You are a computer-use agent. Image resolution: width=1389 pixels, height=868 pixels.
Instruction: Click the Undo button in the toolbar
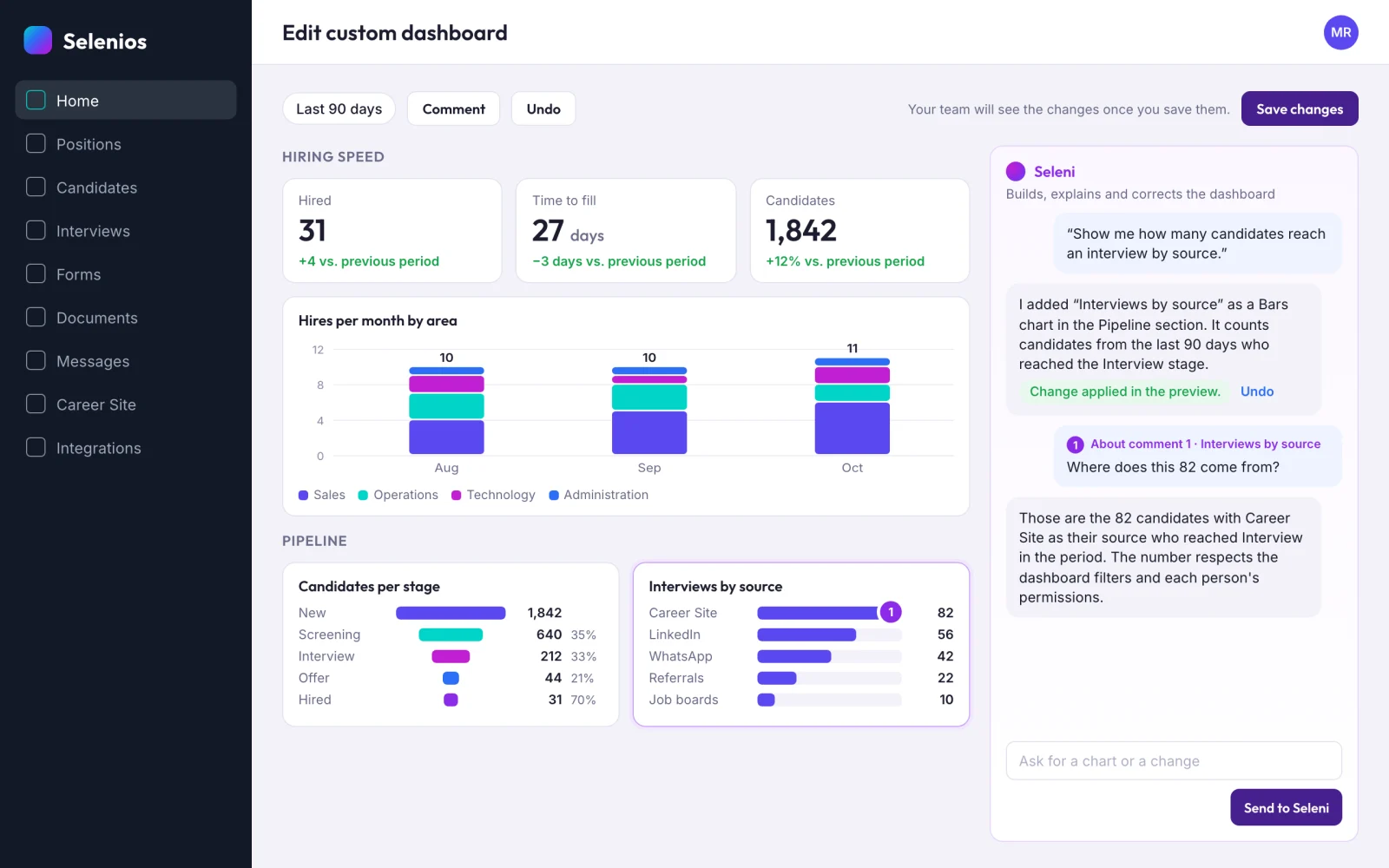click(x=543, y=108)
